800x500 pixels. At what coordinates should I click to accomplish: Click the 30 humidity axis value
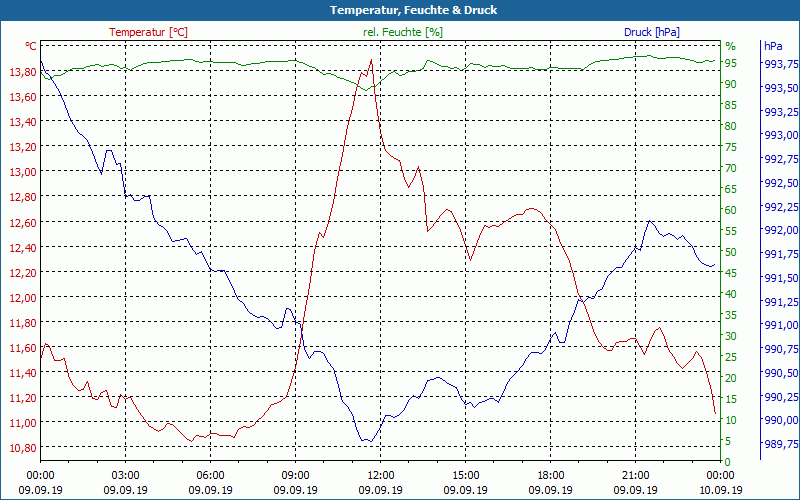click(731, 336)
